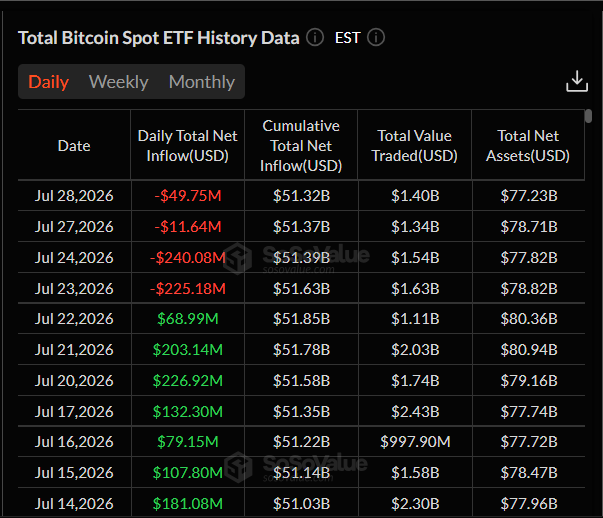This screenshot has width=603, height=518.
Task: Click net assets $78.71B
Action: (x=529, y=227)
